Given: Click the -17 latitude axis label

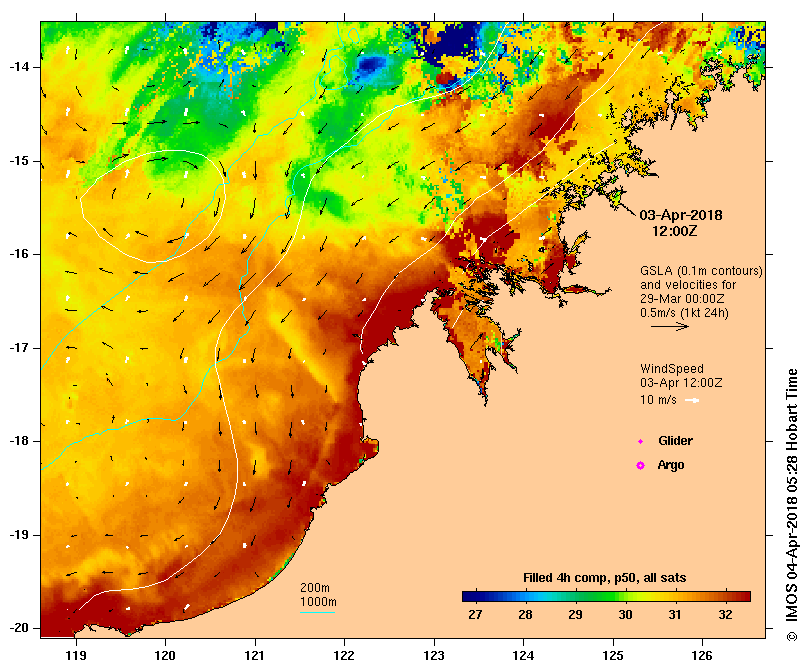Looking at the screenshot, I should 19,348.
